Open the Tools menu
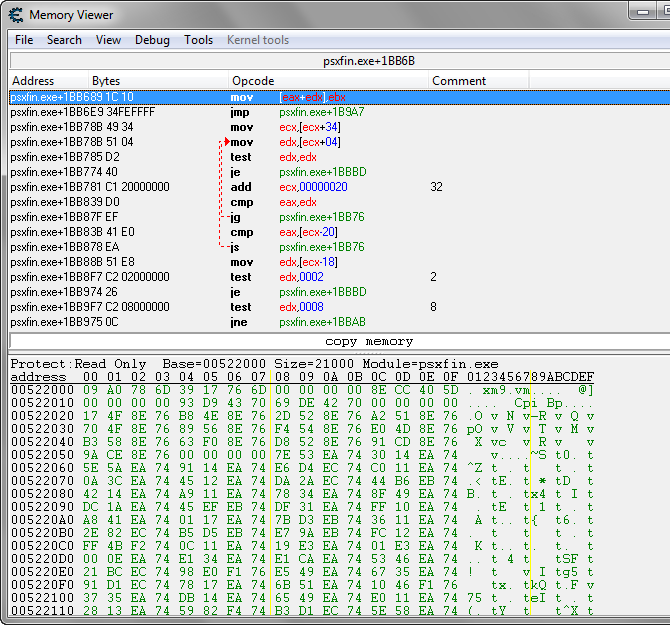The width and height of the screenshot is (670, 625). [x=198, y=40]
